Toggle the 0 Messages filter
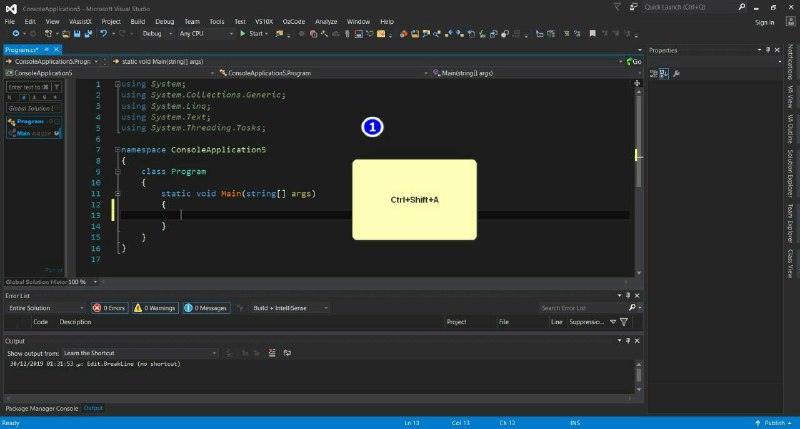Screen dimensions: 800x429 pyautogui.click(x=206, y=308)
